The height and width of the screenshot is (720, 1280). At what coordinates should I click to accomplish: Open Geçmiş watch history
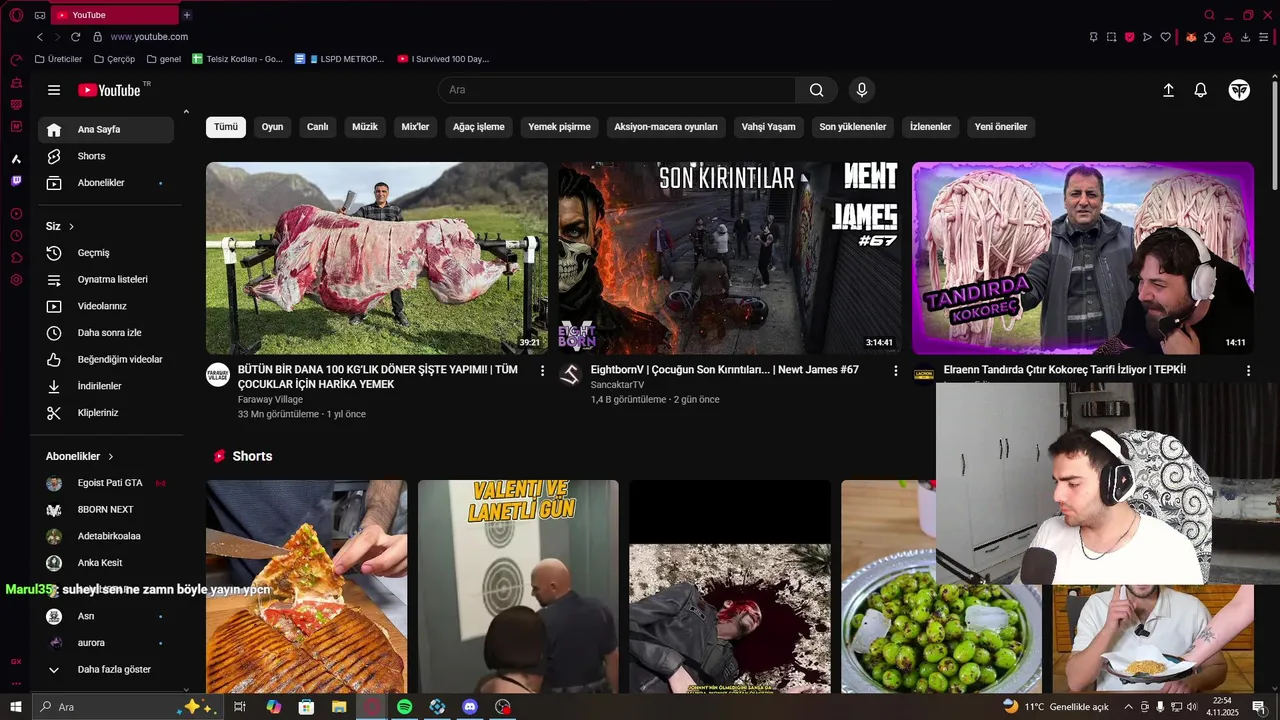(105, 253)
